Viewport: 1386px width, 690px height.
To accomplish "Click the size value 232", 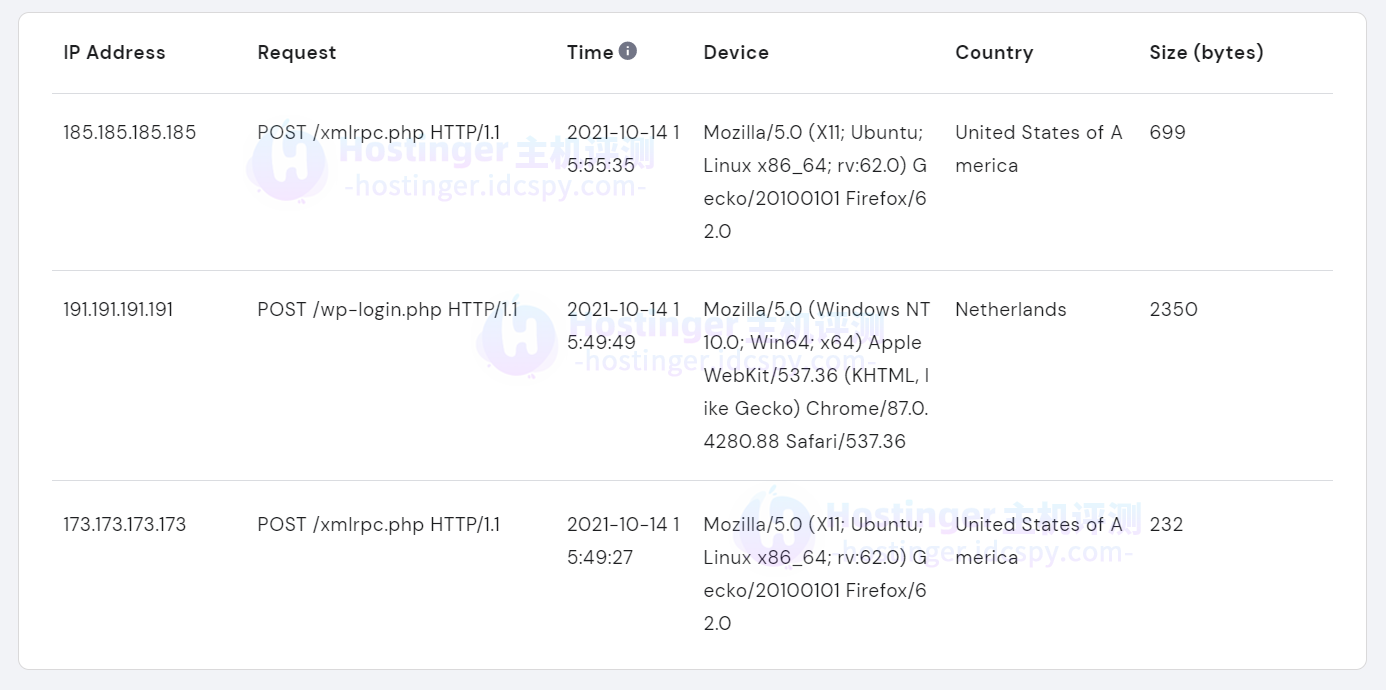I will click(x=1166, y=525).
